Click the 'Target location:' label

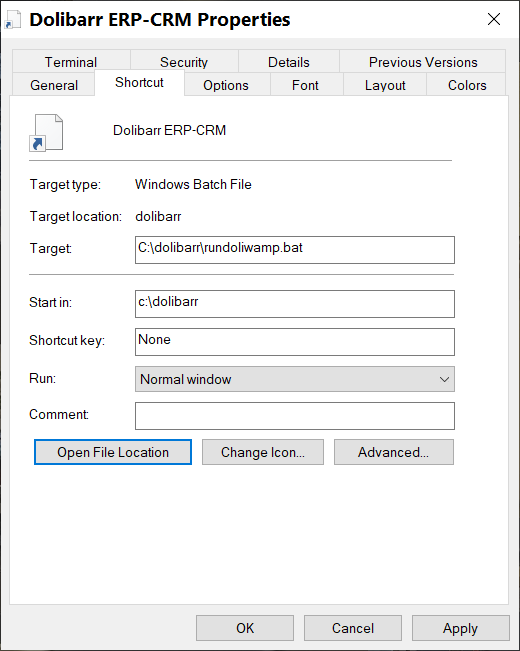tap(76, 216)
